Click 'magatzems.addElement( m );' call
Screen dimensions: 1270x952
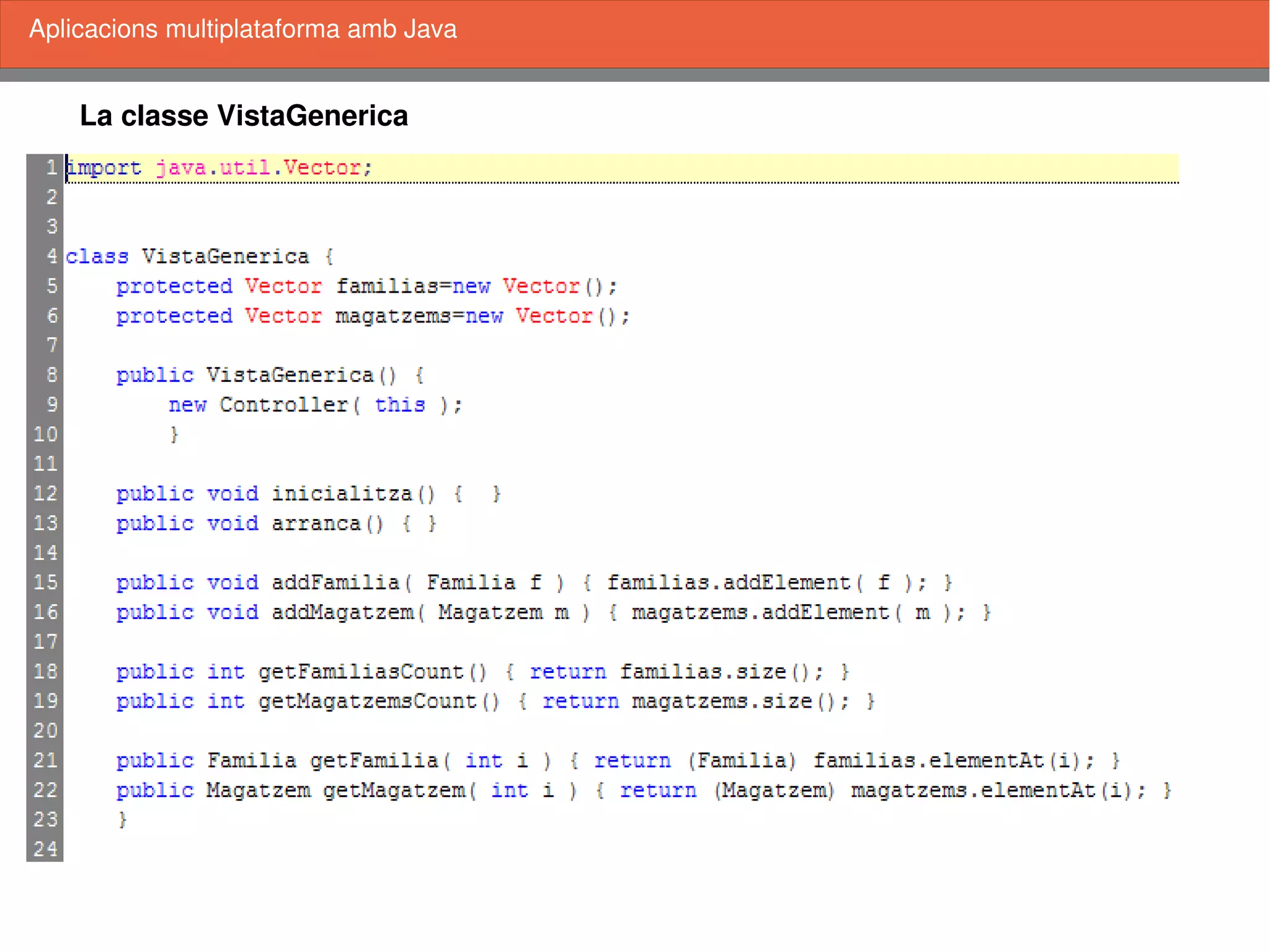799,613
